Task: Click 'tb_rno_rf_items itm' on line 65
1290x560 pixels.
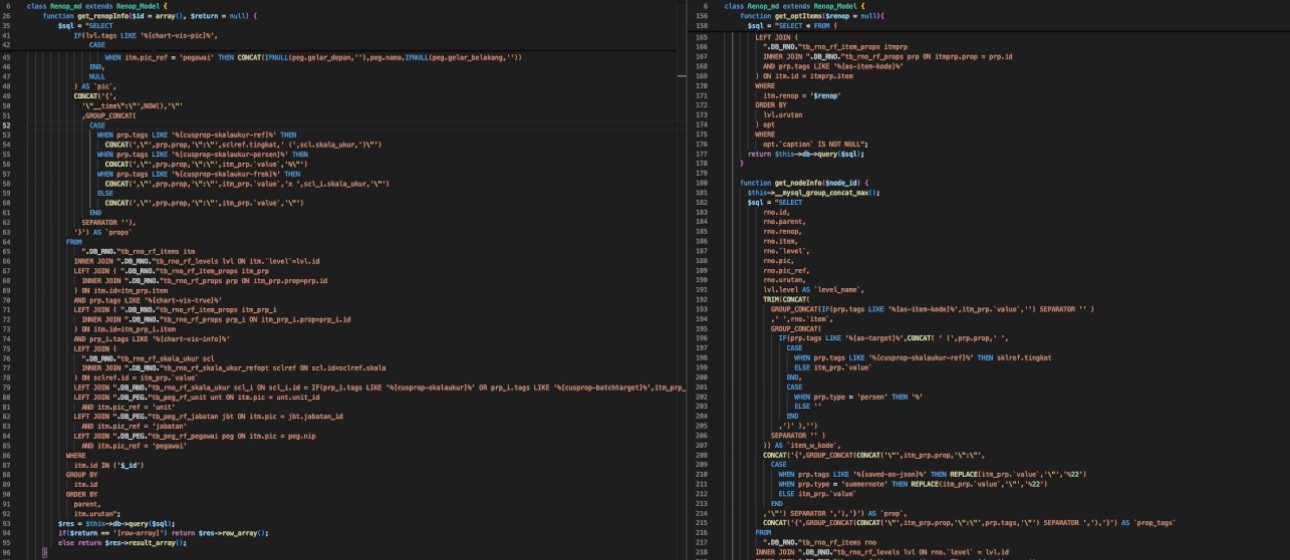Action: [138, 251]
